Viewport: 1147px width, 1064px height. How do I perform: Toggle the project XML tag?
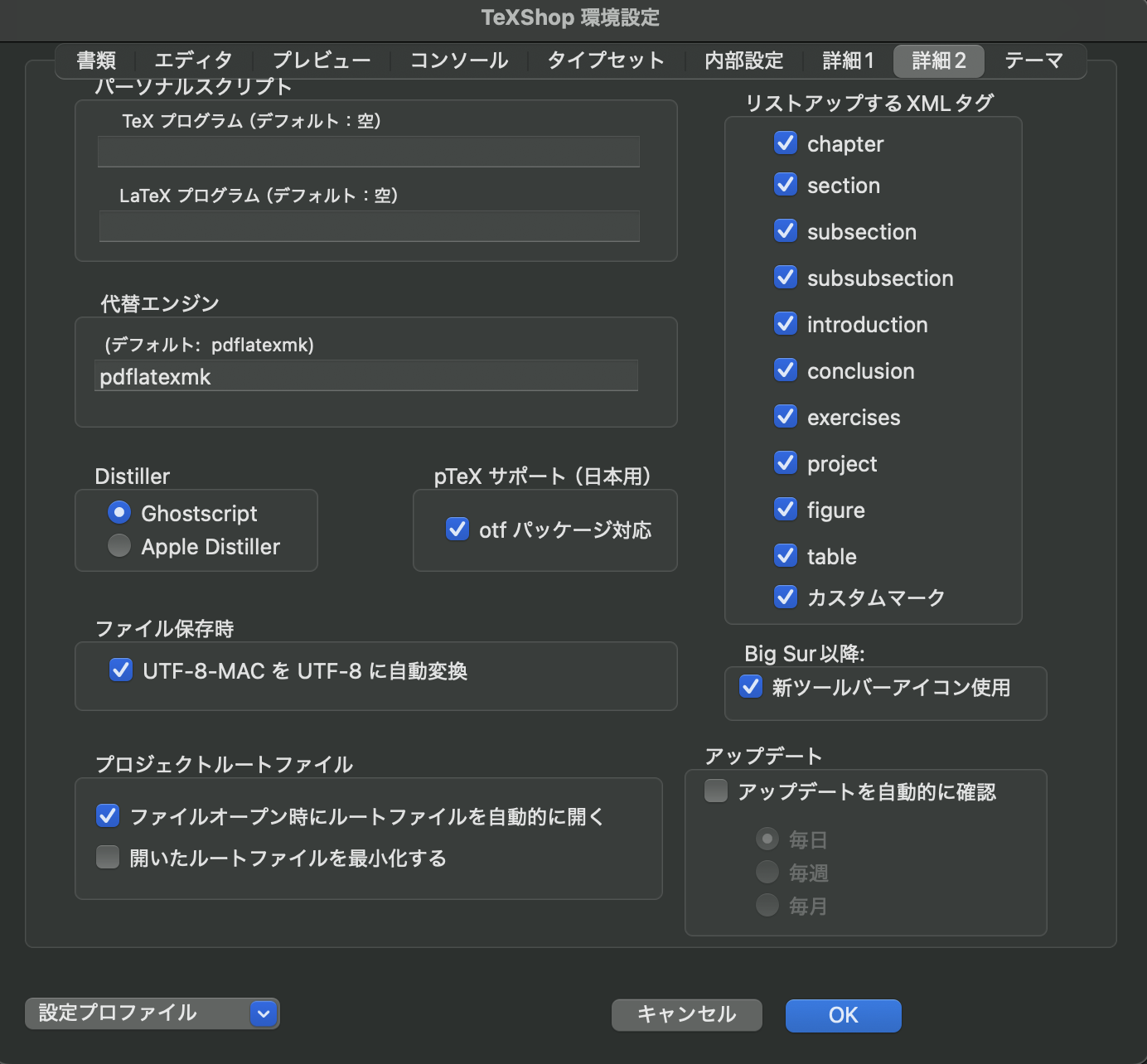(x=786, y=462)
